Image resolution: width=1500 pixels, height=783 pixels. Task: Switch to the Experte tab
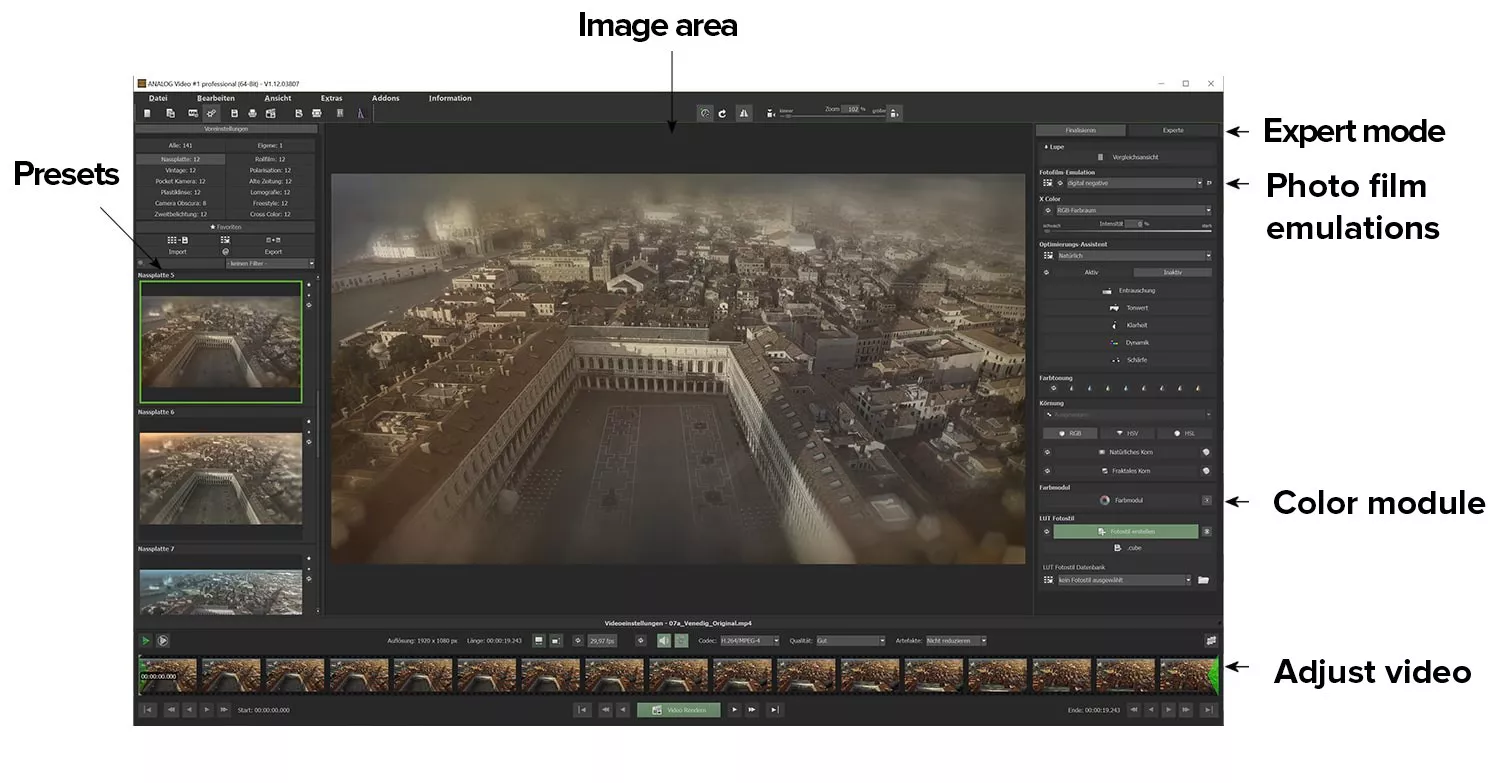pos(1173,130)
